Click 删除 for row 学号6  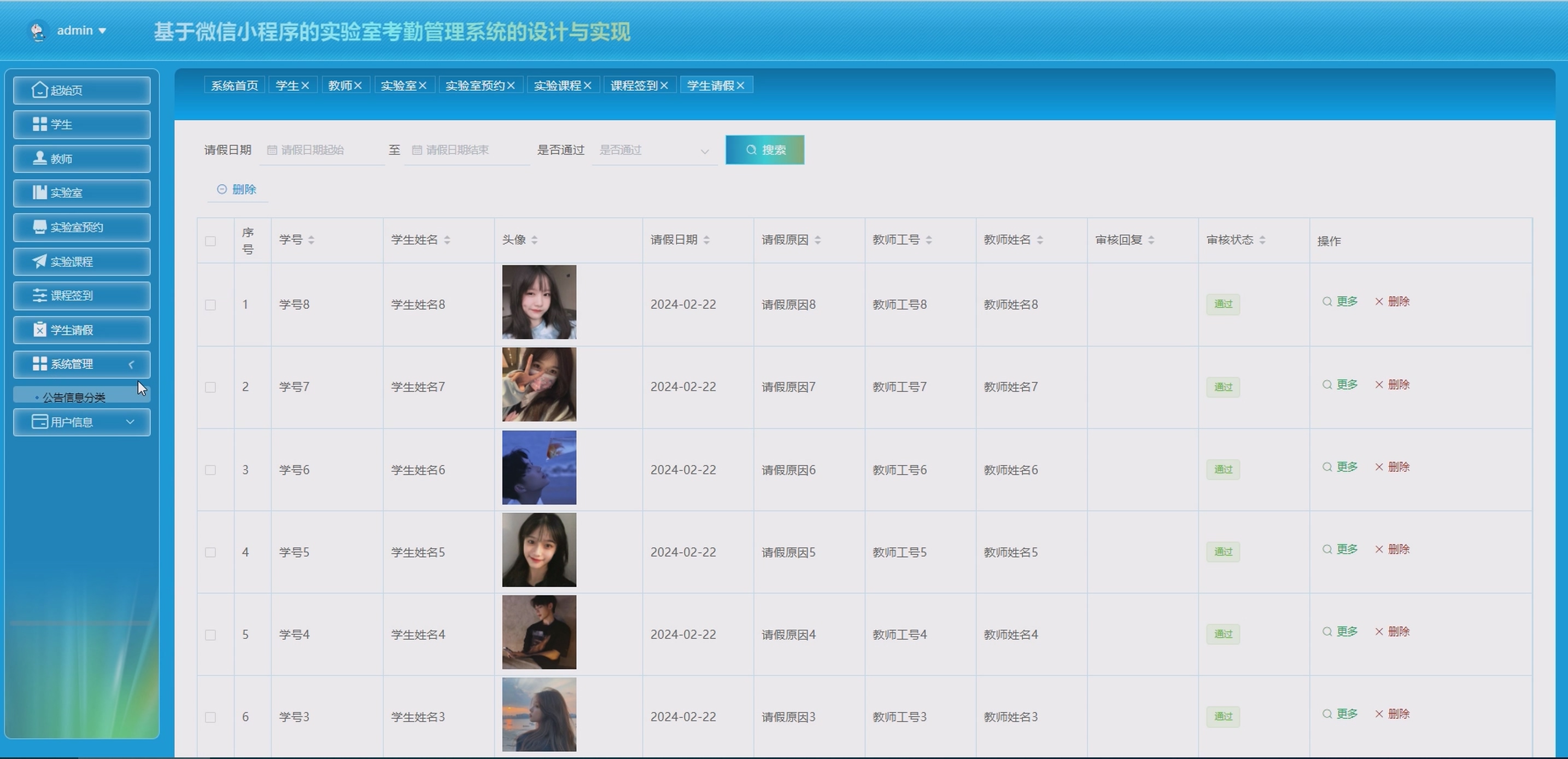[x=1393, y=467]
